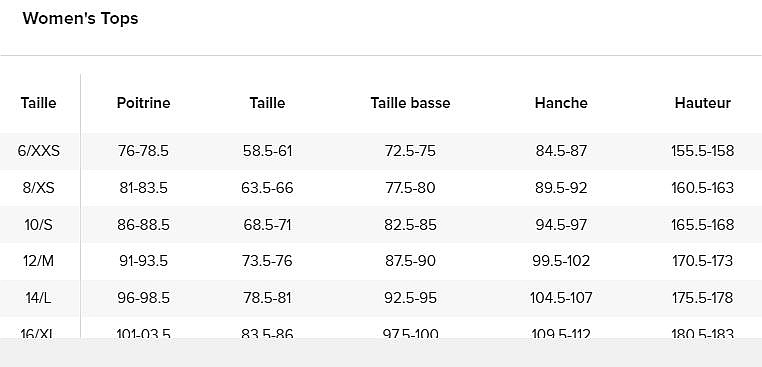Click the 76-78.5 poitrine cell

click(x=143, y=151)
